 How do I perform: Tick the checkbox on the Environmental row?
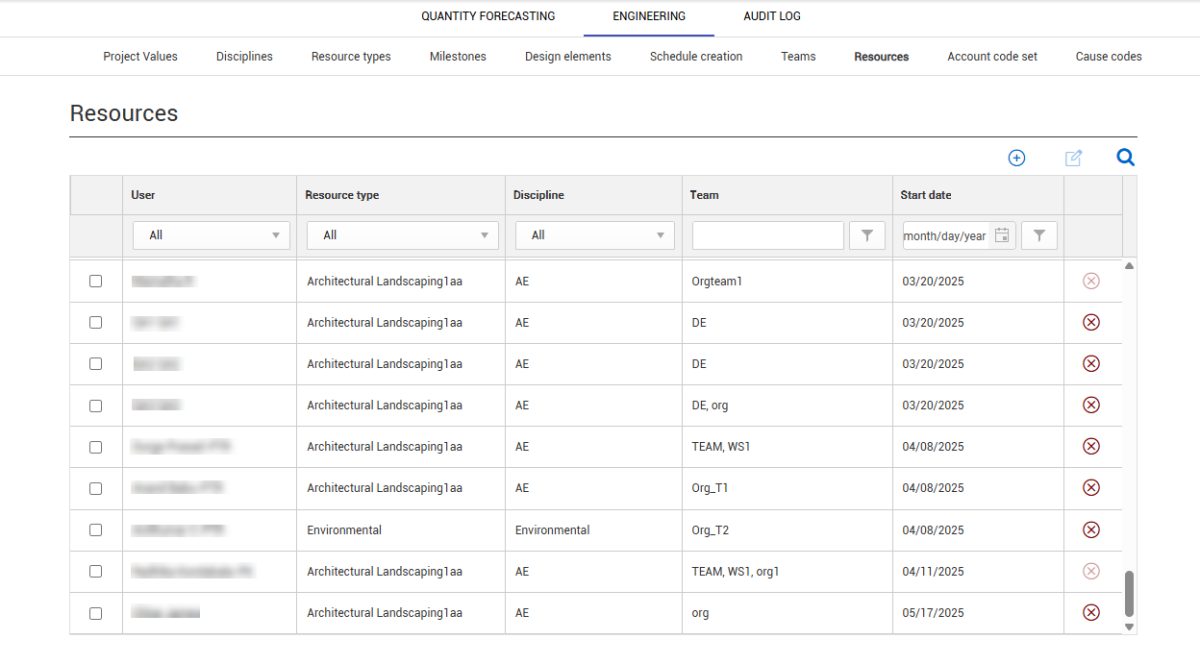(96, 530)
